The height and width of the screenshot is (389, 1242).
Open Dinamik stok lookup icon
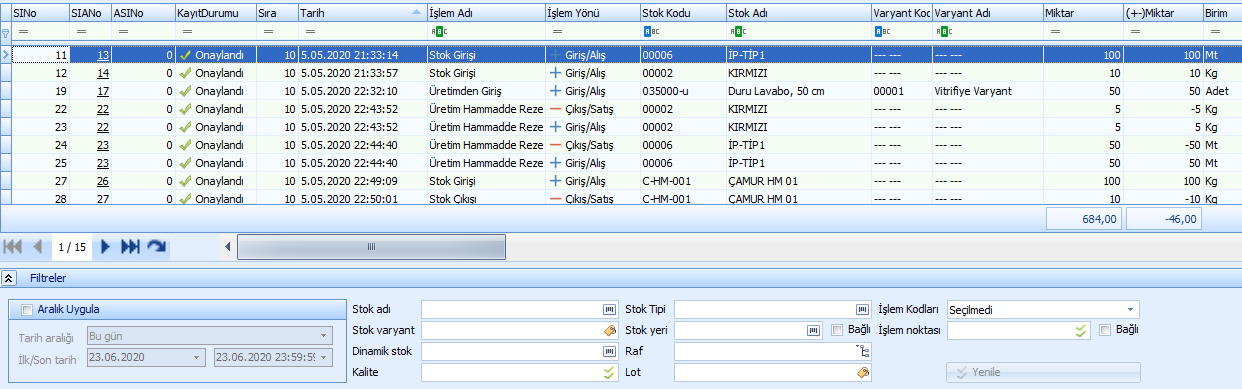pos(609,351)
